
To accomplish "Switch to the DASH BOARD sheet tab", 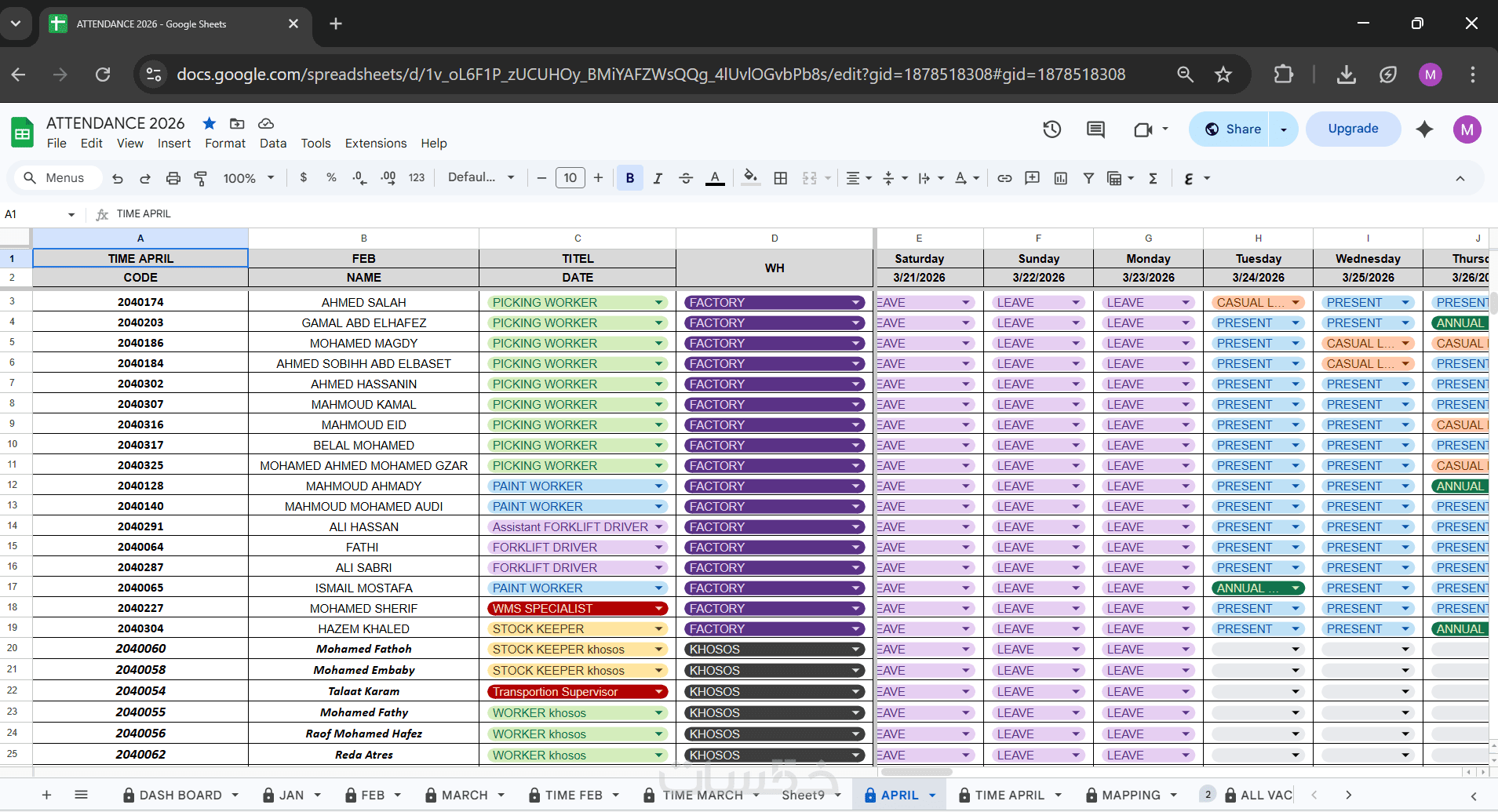I will [x=180, y=795].
